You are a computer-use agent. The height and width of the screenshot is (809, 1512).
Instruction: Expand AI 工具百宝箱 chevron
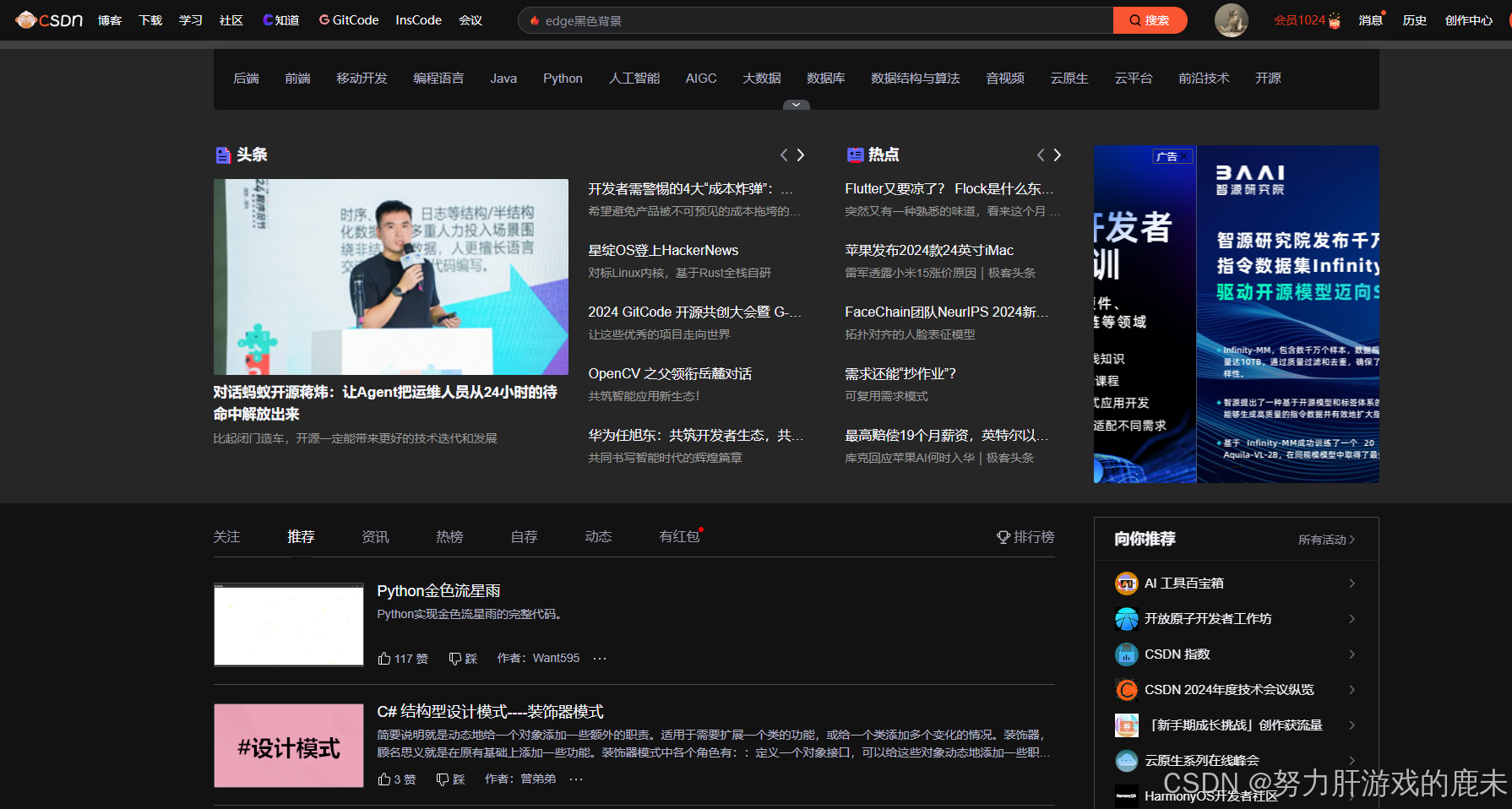point(1352,584)
